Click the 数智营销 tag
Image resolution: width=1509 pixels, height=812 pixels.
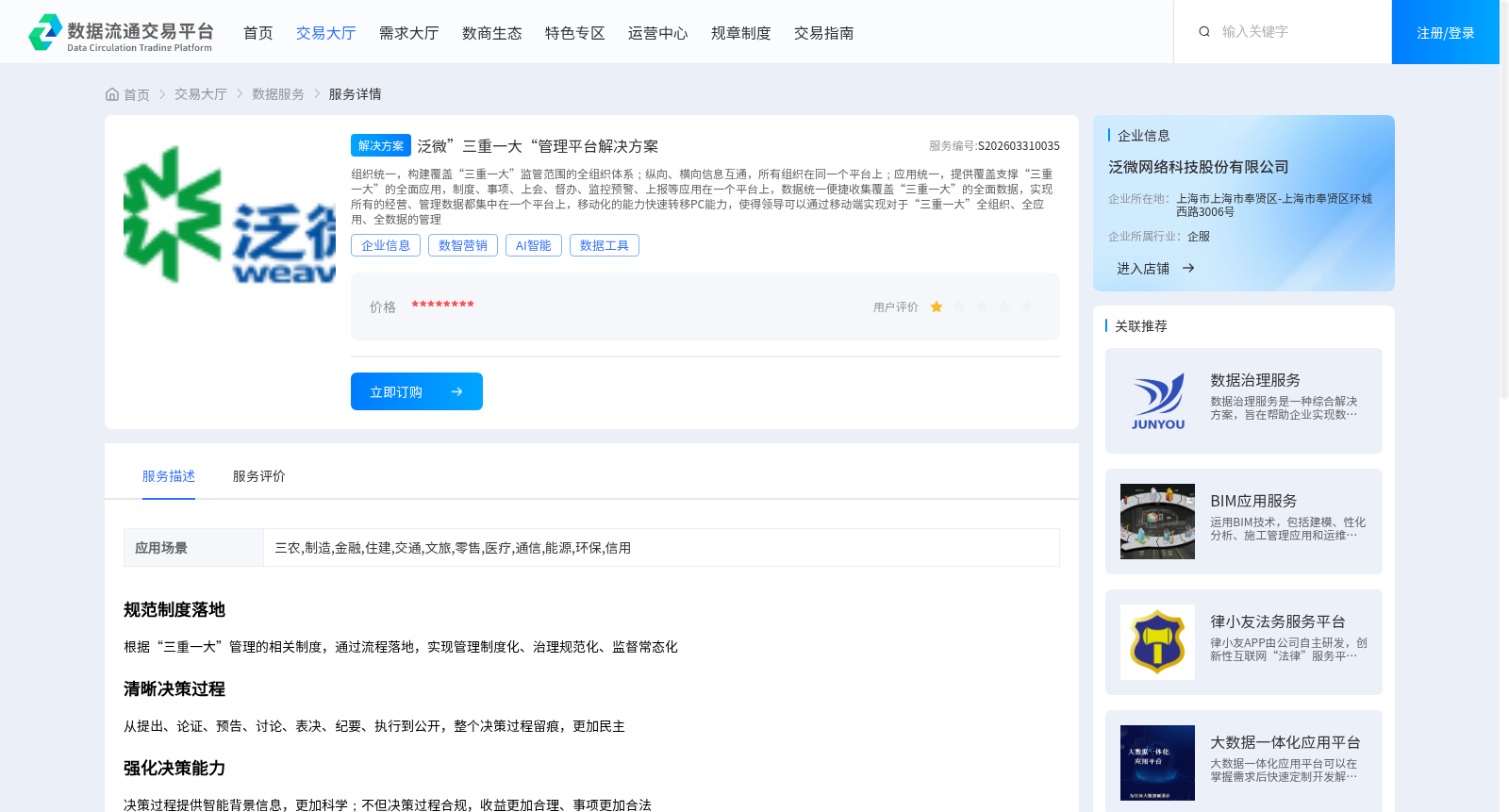[463, 245]
